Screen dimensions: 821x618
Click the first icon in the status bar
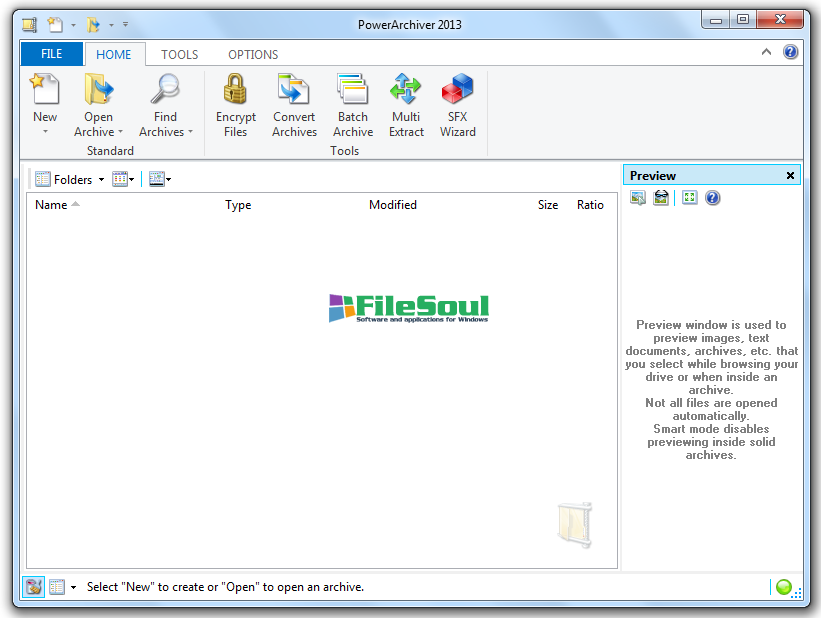[33, 587]
